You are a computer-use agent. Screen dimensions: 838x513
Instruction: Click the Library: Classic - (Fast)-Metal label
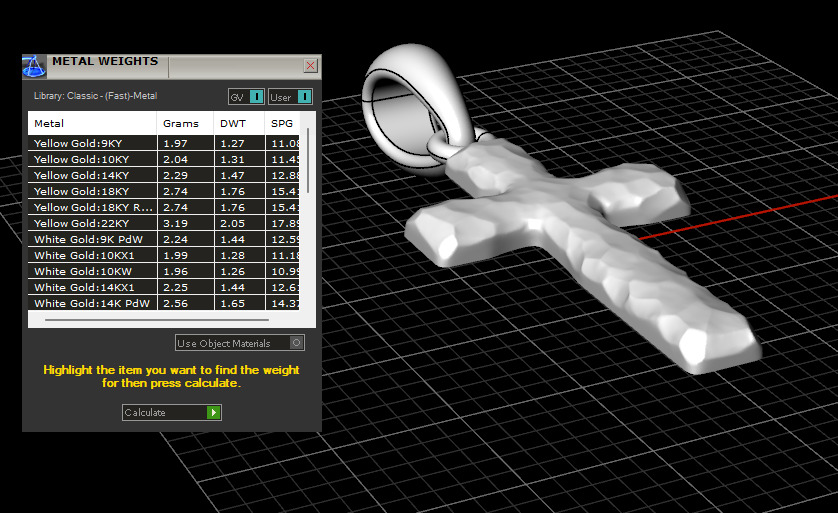(95, 96)
